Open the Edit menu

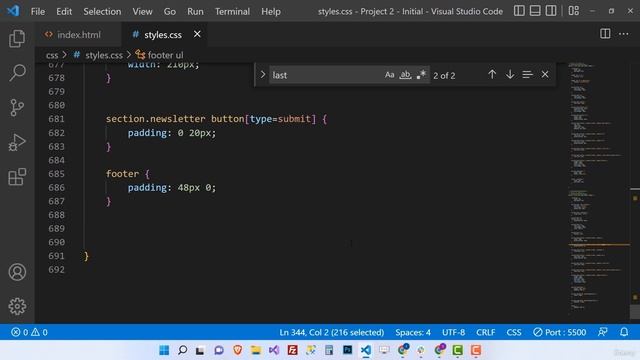pyautogui.click(x=64, y=11)
